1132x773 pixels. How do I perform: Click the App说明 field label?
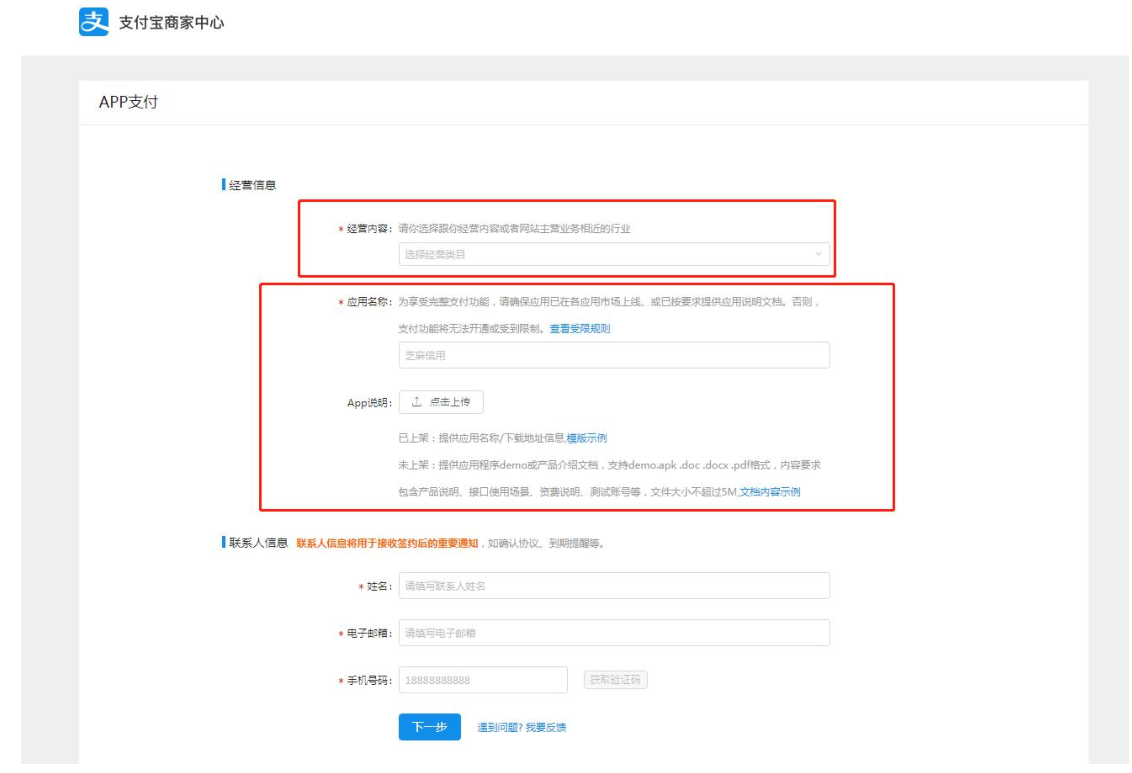tap(368, 403)
